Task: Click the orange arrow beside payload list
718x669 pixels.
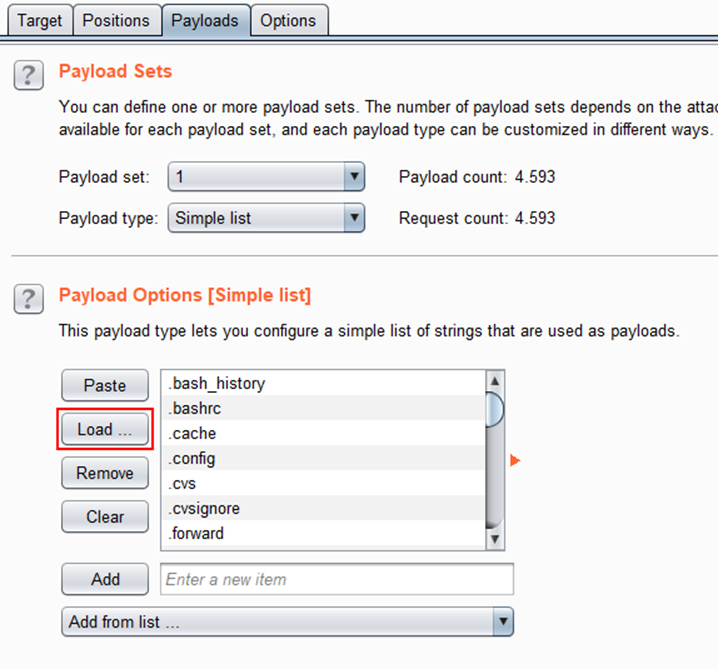Action: (516, 460)
